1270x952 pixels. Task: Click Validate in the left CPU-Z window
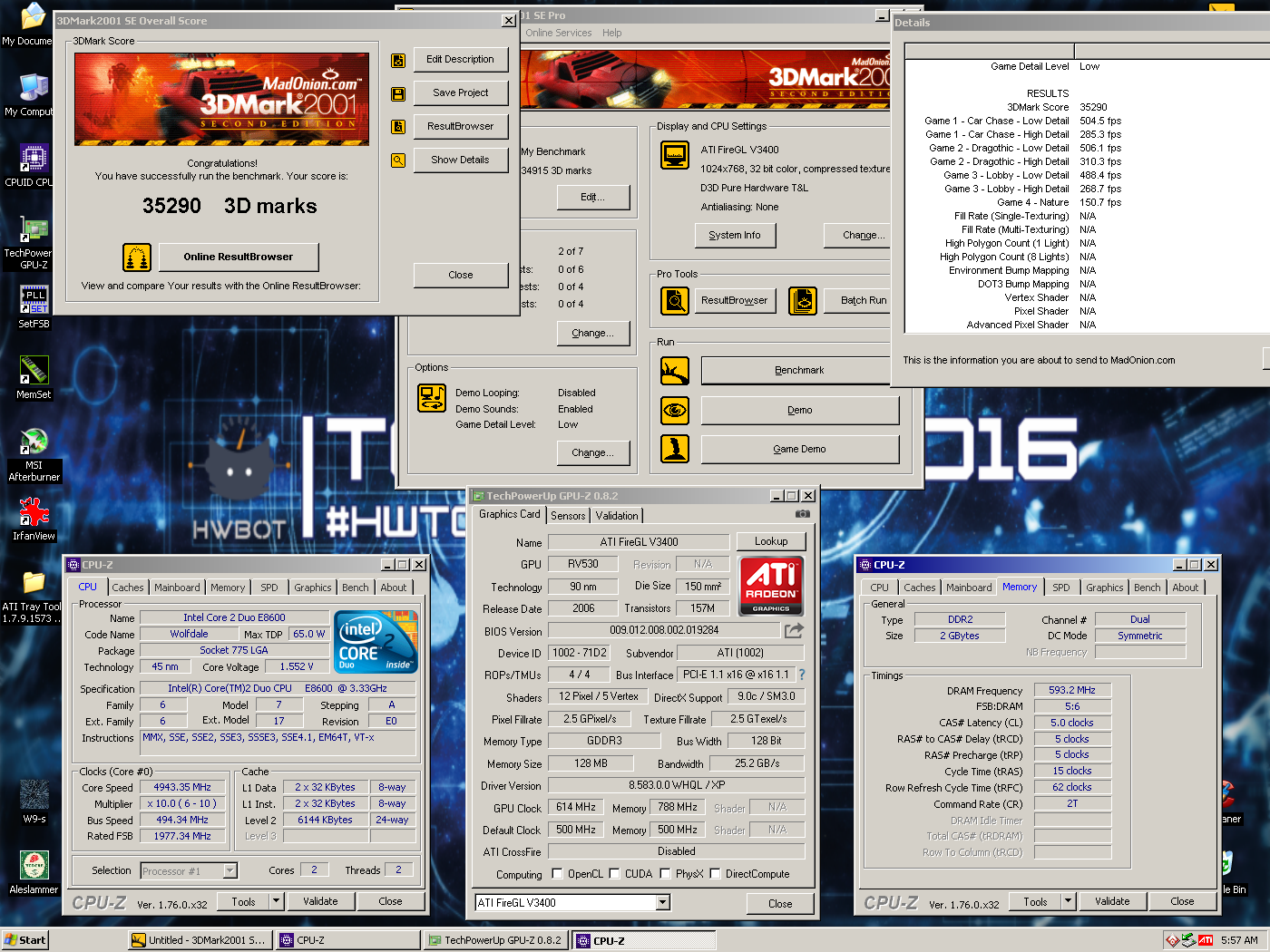[x=320, y=901]
